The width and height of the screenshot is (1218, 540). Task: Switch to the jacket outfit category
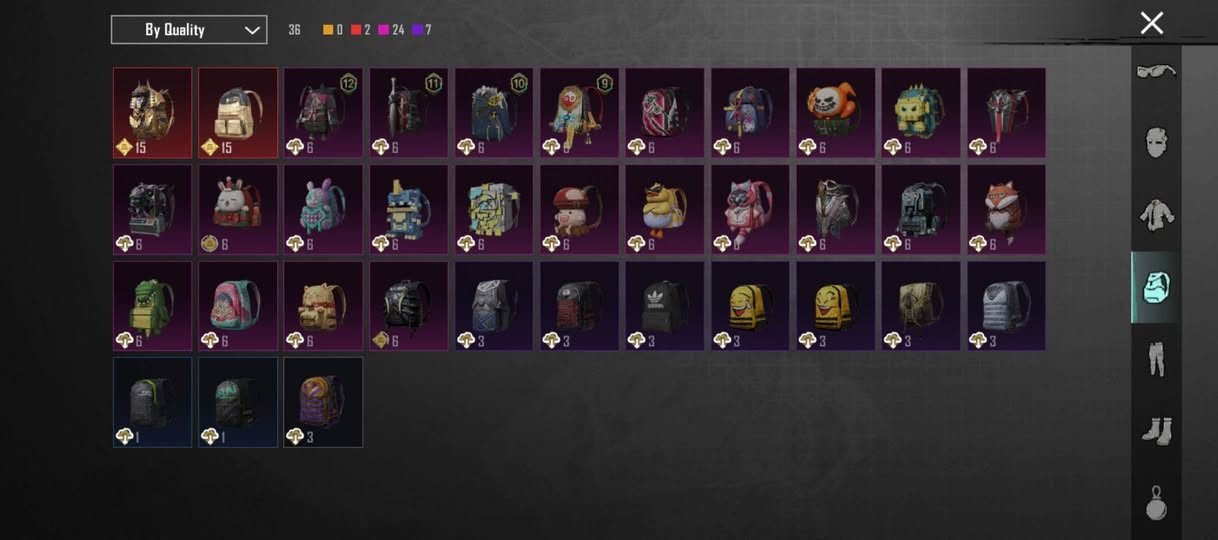tap(1156, 215)
